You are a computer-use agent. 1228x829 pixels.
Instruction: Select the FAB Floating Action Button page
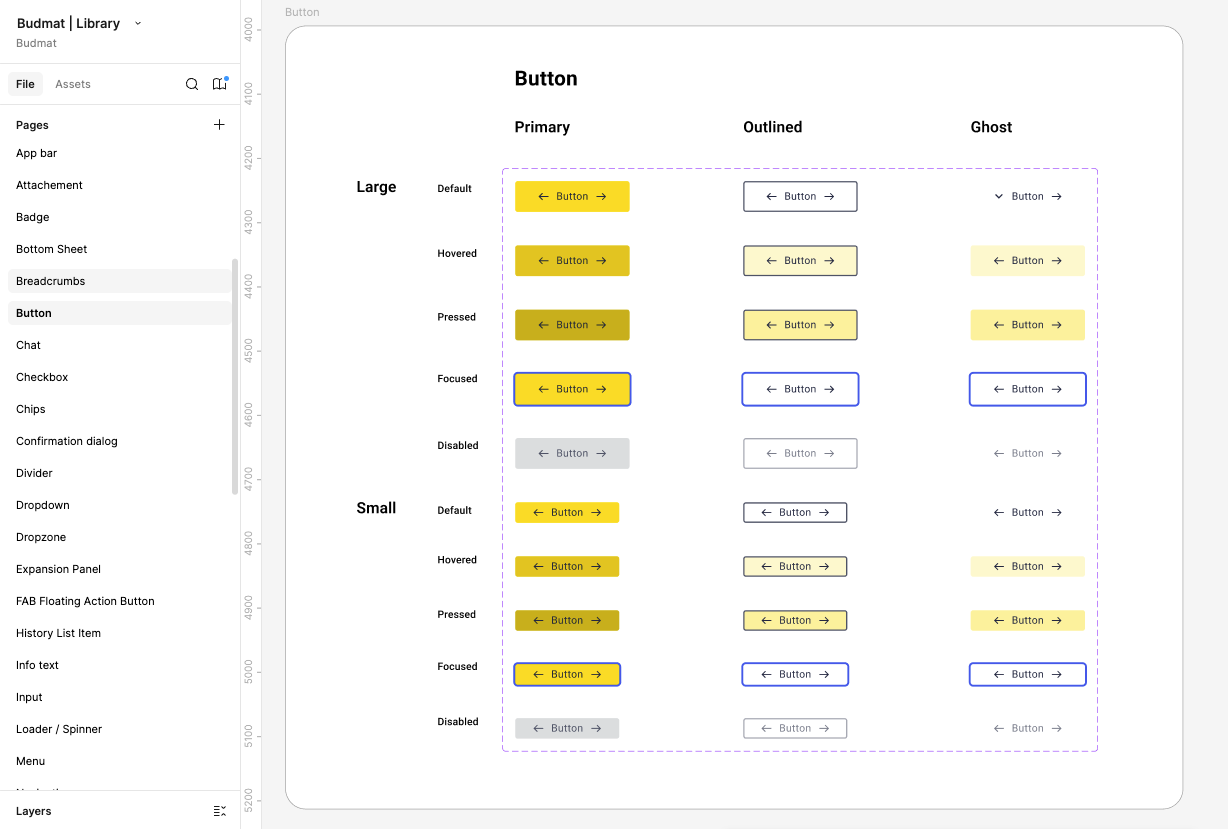coord(85,601)
